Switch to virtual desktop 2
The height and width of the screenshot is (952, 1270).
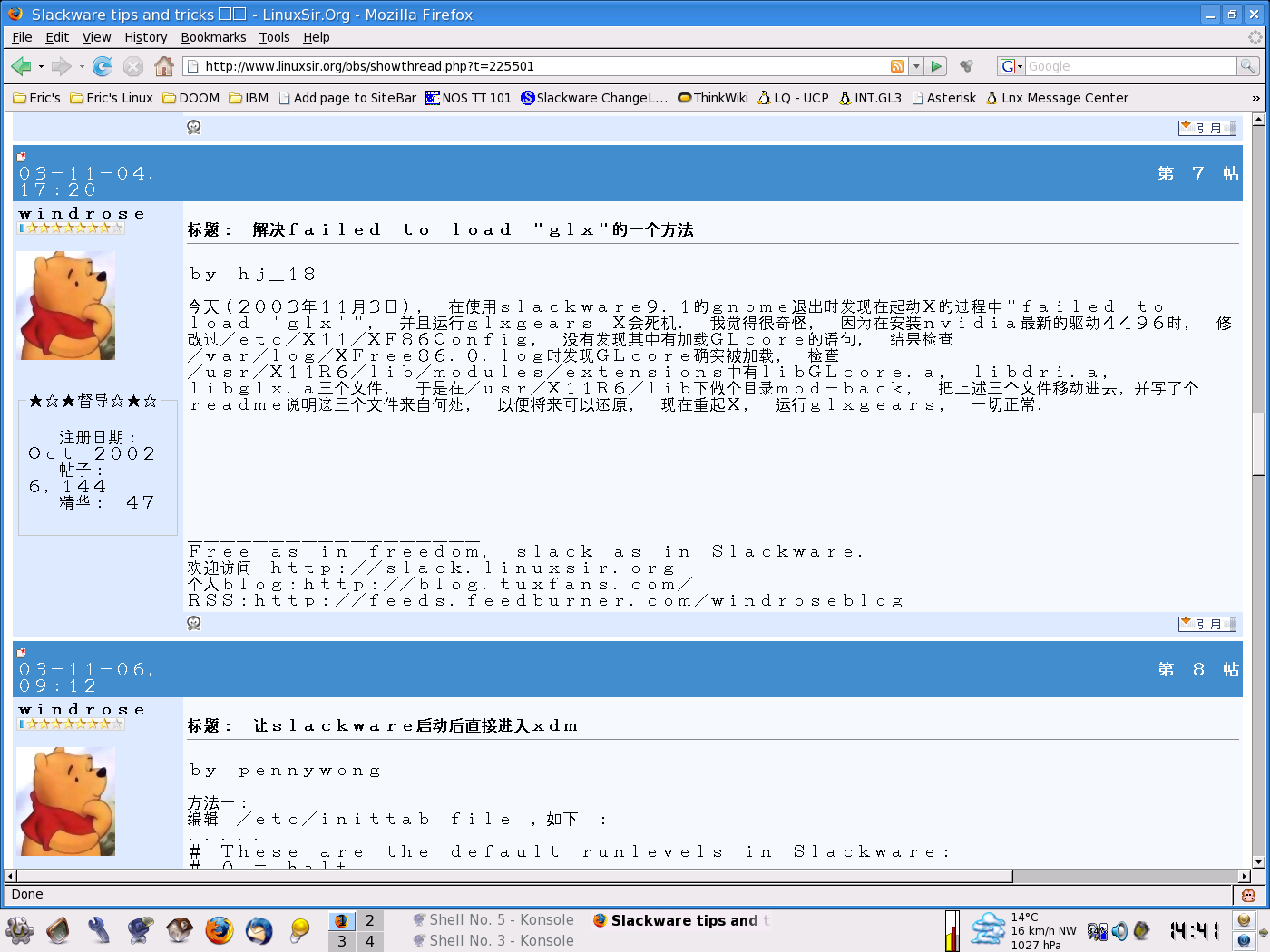point(369,920)
